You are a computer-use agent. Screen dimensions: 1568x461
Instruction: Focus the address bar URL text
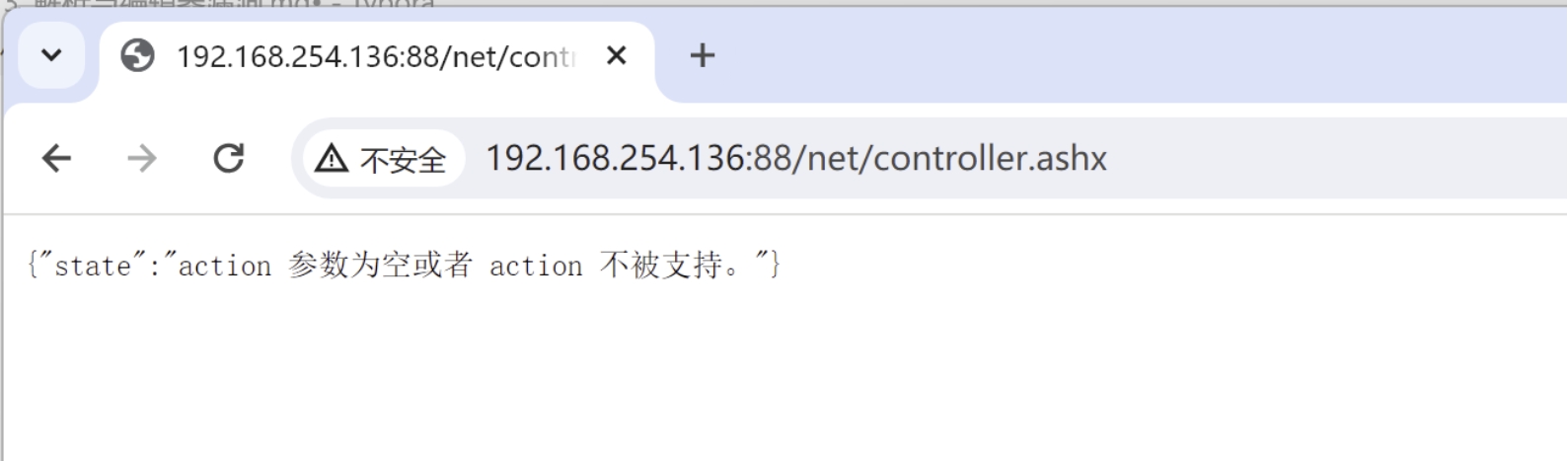pos(796,158)
